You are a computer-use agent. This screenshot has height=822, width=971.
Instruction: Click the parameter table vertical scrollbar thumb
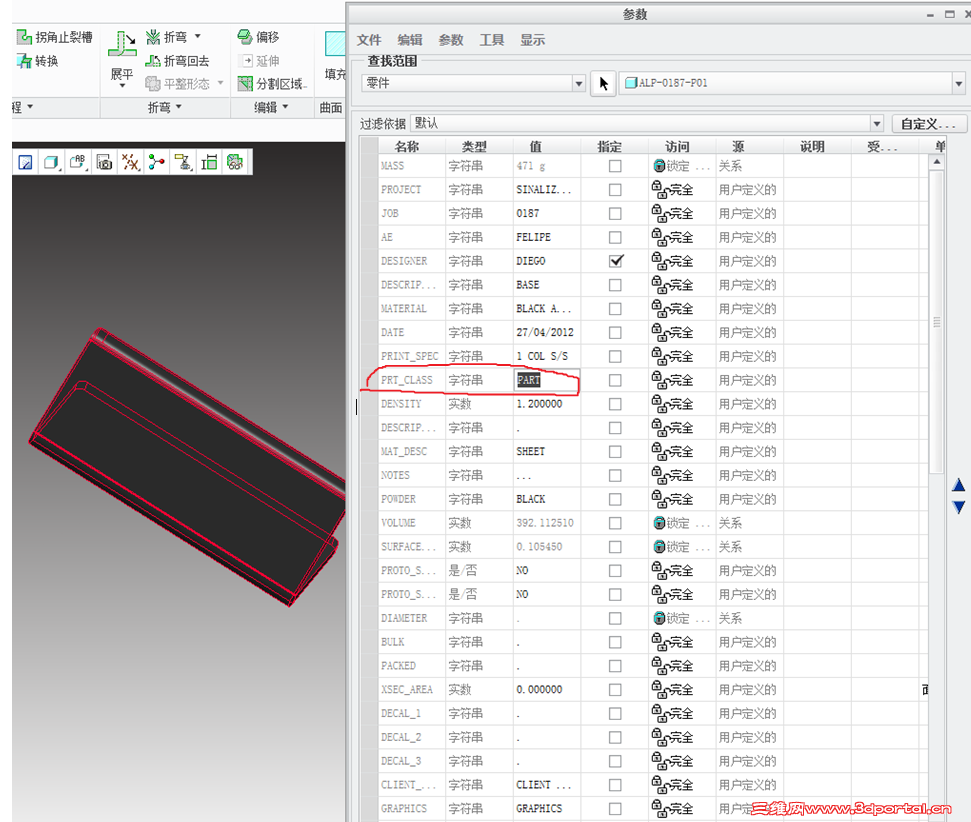(x=937, y=322)
